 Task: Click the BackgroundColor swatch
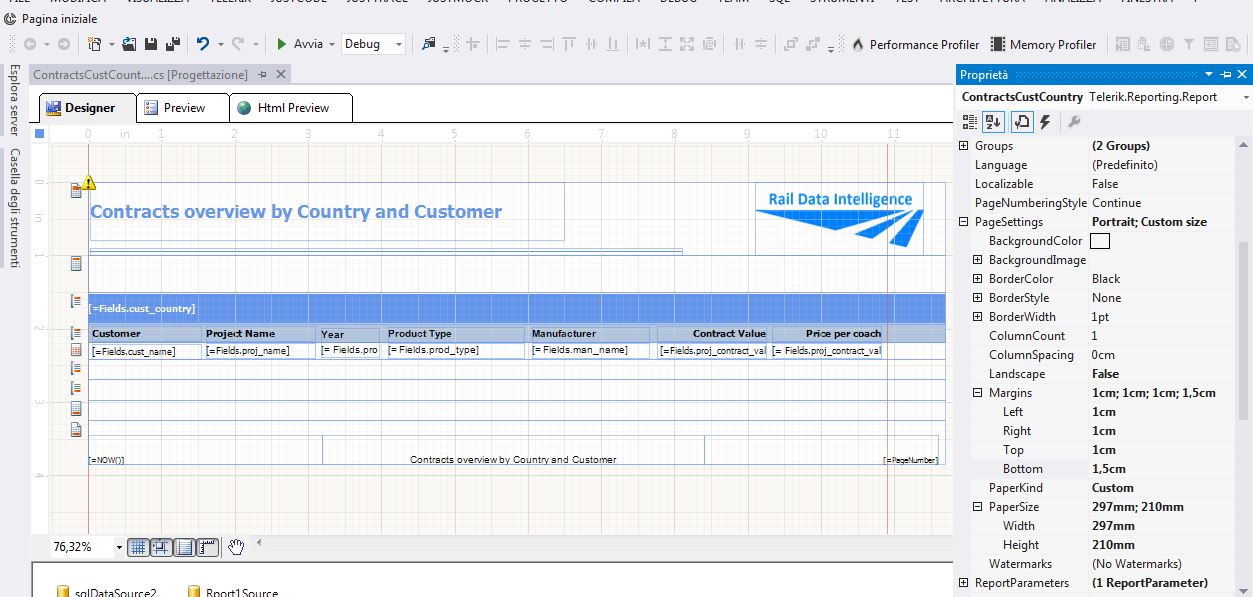pos(1100,241)
